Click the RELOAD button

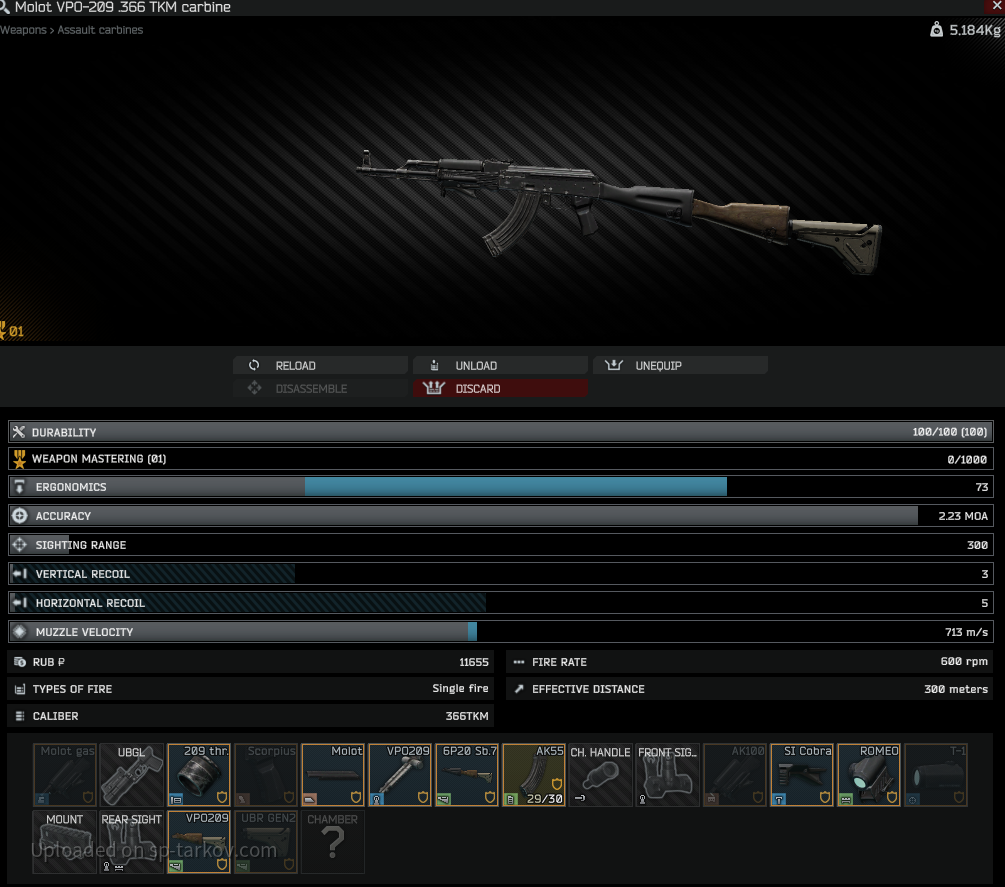pyautogui.click(x=320, y=365)
